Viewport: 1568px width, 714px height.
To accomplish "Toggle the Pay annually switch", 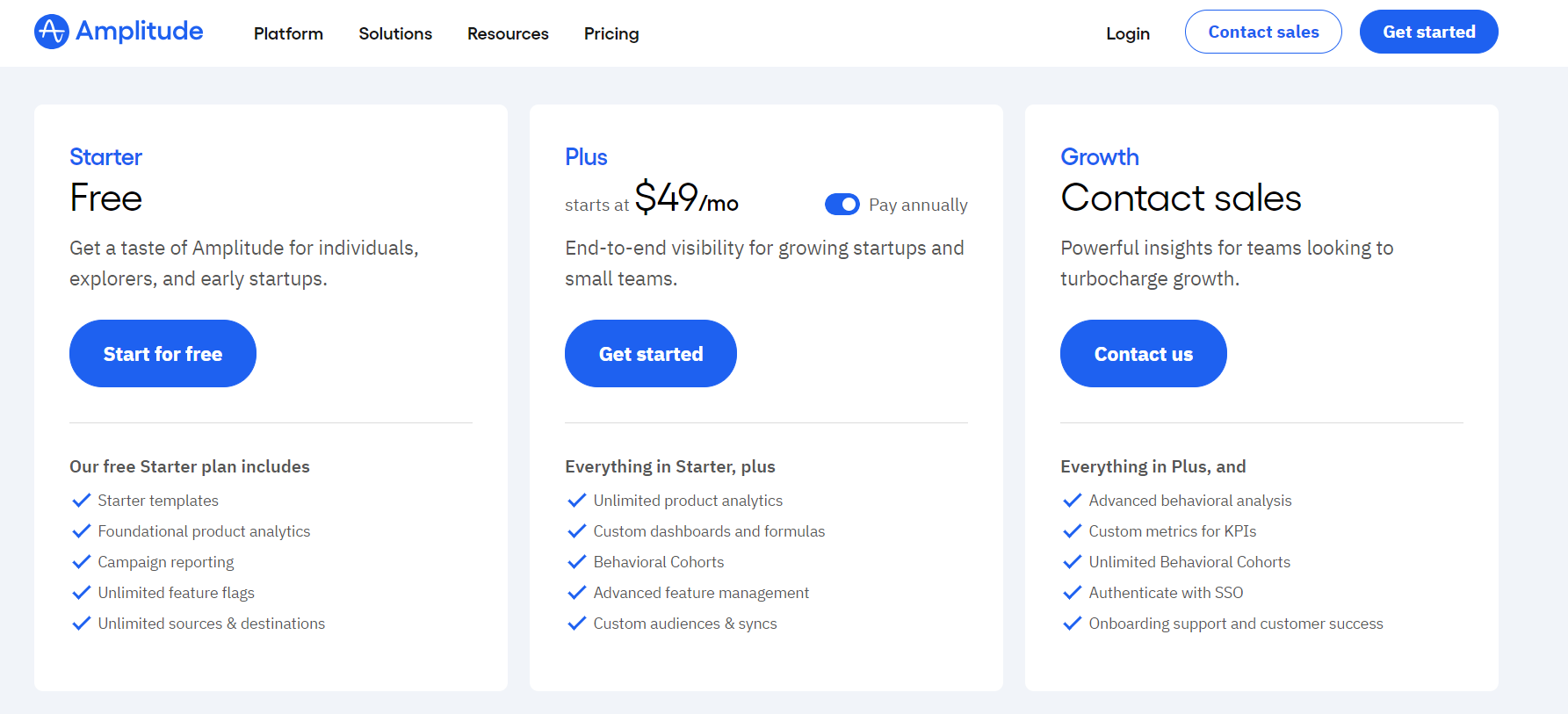I will click(842, 205).
